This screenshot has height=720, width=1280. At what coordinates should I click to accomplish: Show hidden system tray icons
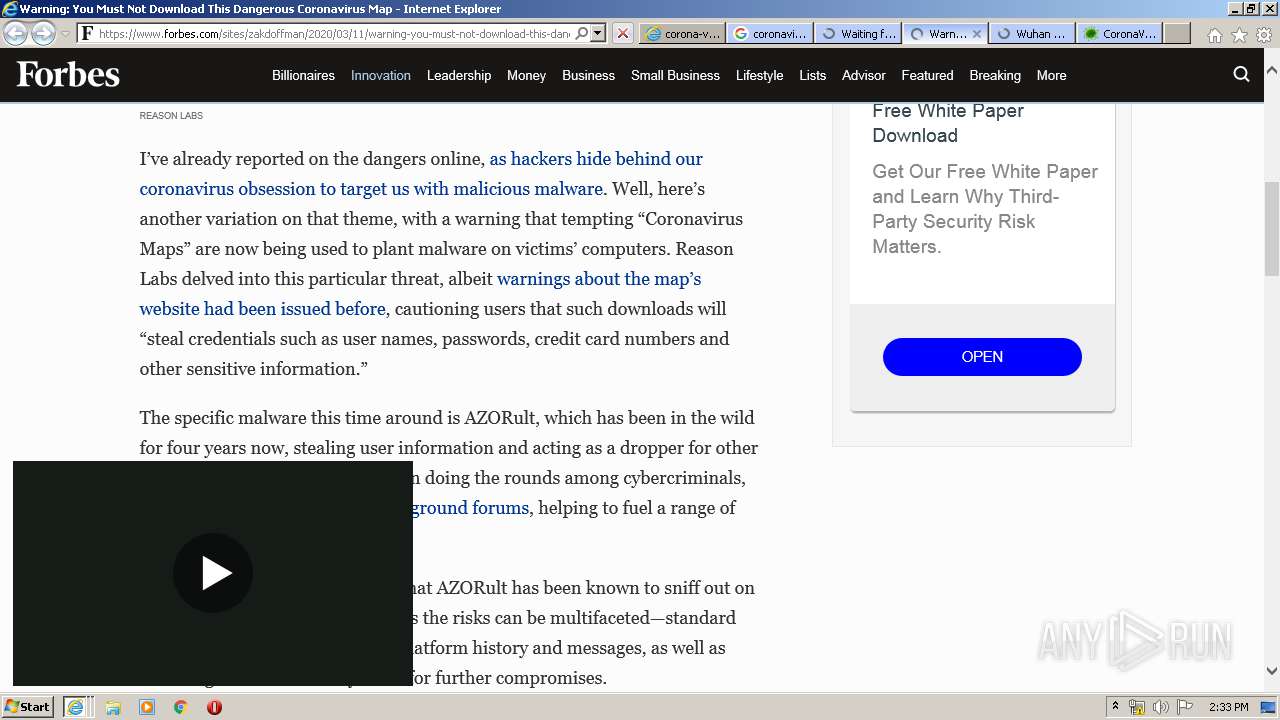[x=1115, y=707]
